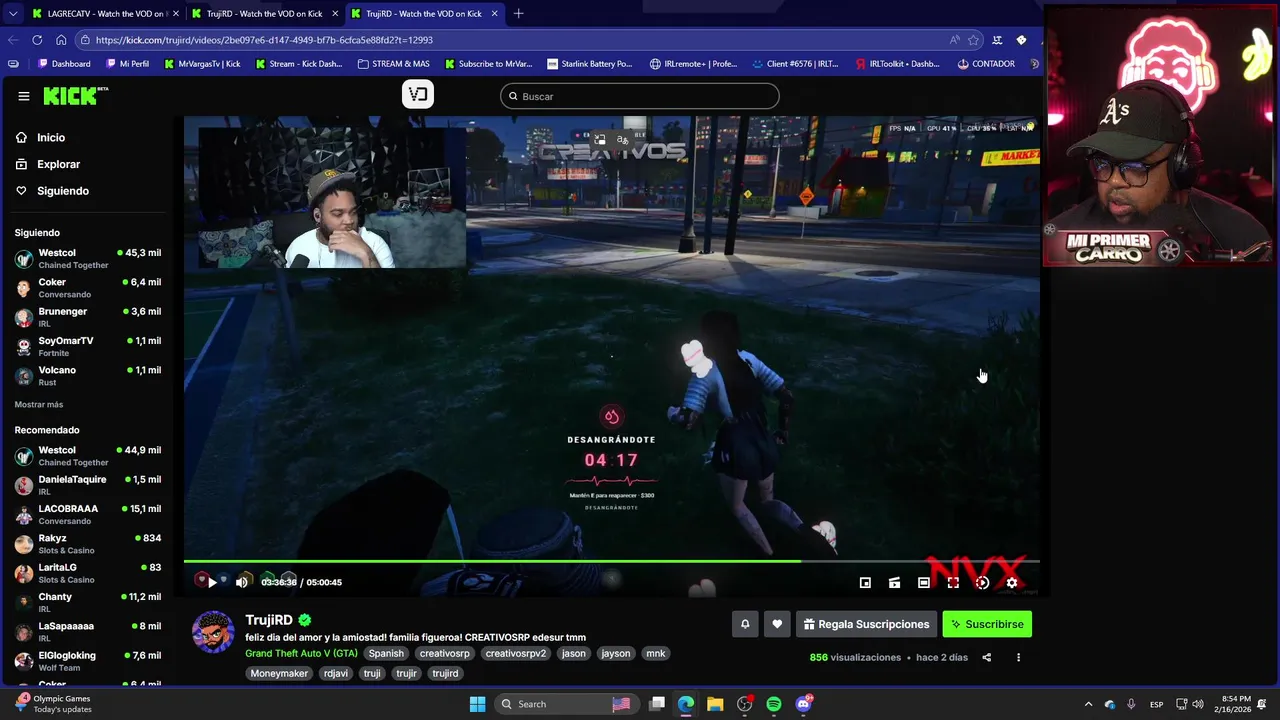Open Volcano channel in sidebar
This screenshot has height=720, width=1280.
point(88,375)
